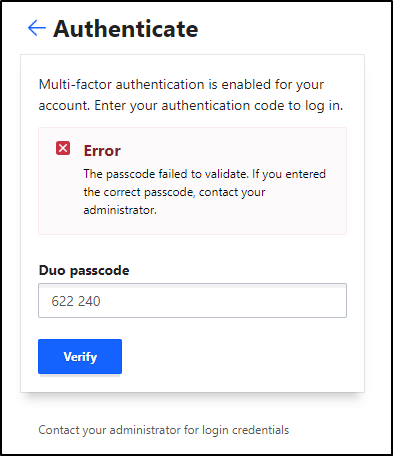Screen dimensions: 393x456
Task: Click the 622 240 placeholder text
Action: tap(76, 301)
